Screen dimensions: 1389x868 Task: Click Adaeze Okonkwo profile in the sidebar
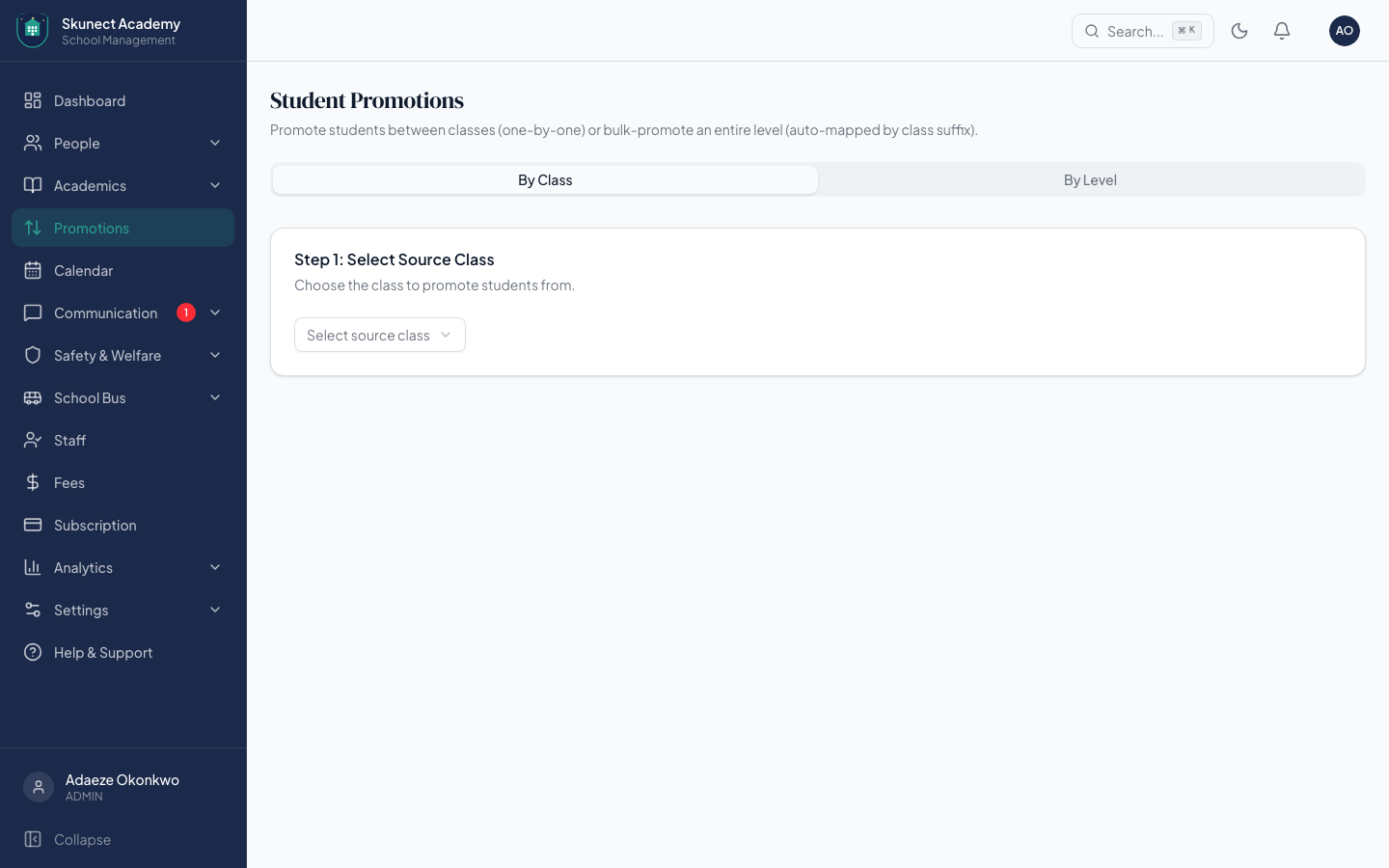[123, 787]
